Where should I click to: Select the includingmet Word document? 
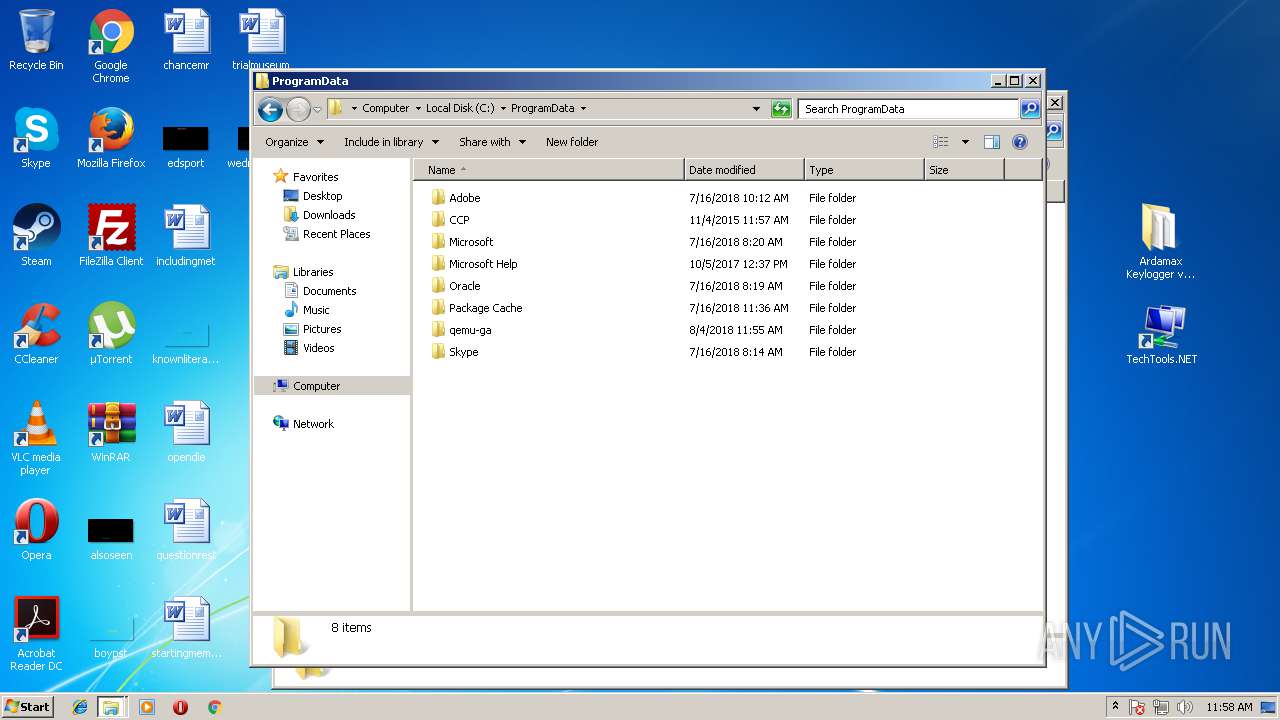click(186, 237)
